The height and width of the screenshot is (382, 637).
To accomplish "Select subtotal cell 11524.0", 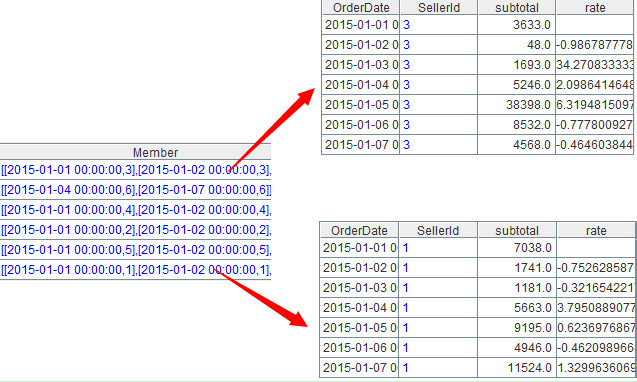I will click(x=517, y=367).
